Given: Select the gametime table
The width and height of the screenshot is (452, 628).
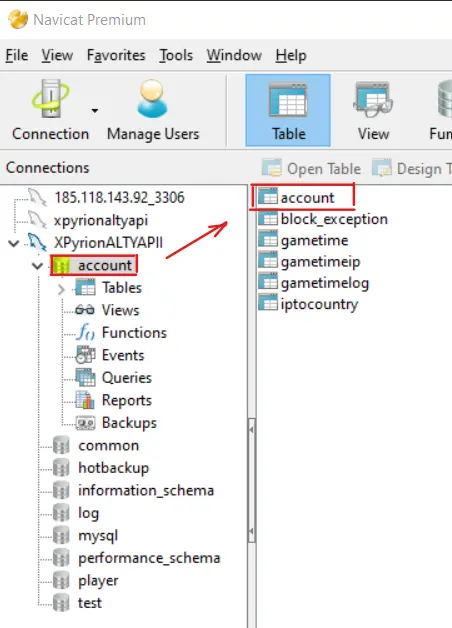Looking at the screenshot, I should pyautogui.click(x=314, y=240).
